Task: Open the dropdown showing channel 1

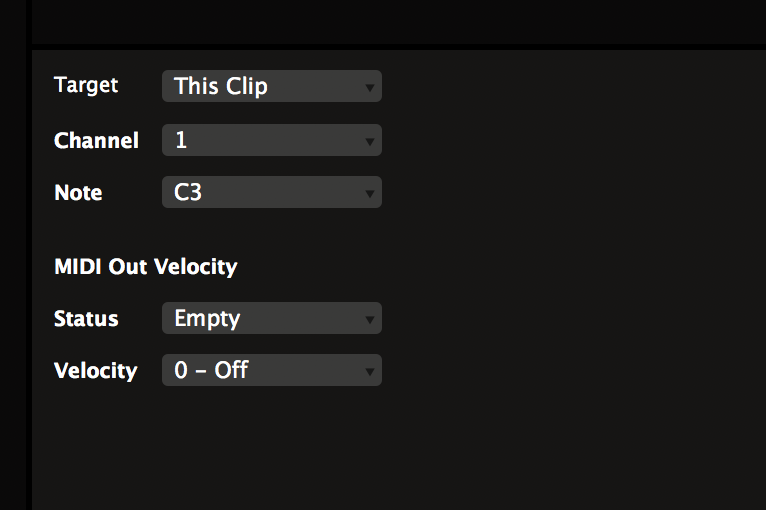Action: click(x=262, y=140)
